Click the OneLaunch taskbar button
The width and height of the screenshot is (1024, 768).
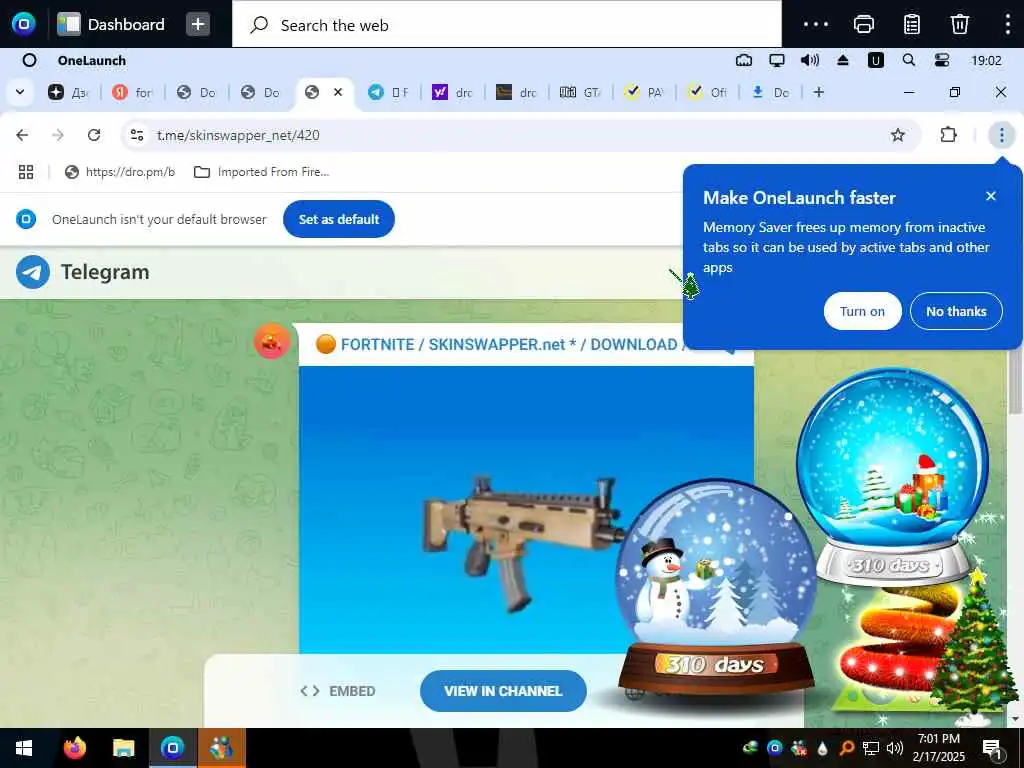(172, 748)
